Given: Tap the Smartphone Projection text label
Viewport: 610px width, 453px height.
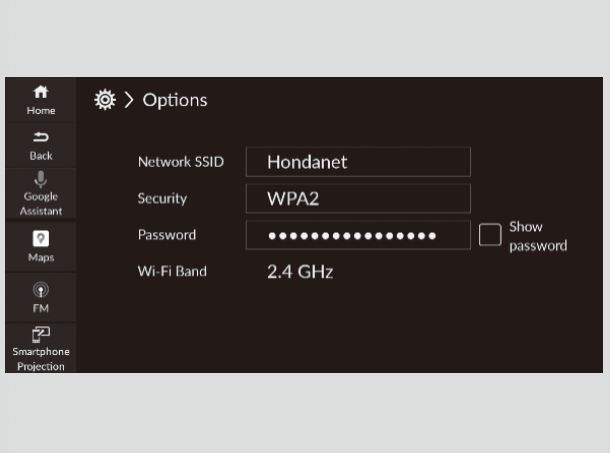Looking at the screenshot, I should click(41, 359).
